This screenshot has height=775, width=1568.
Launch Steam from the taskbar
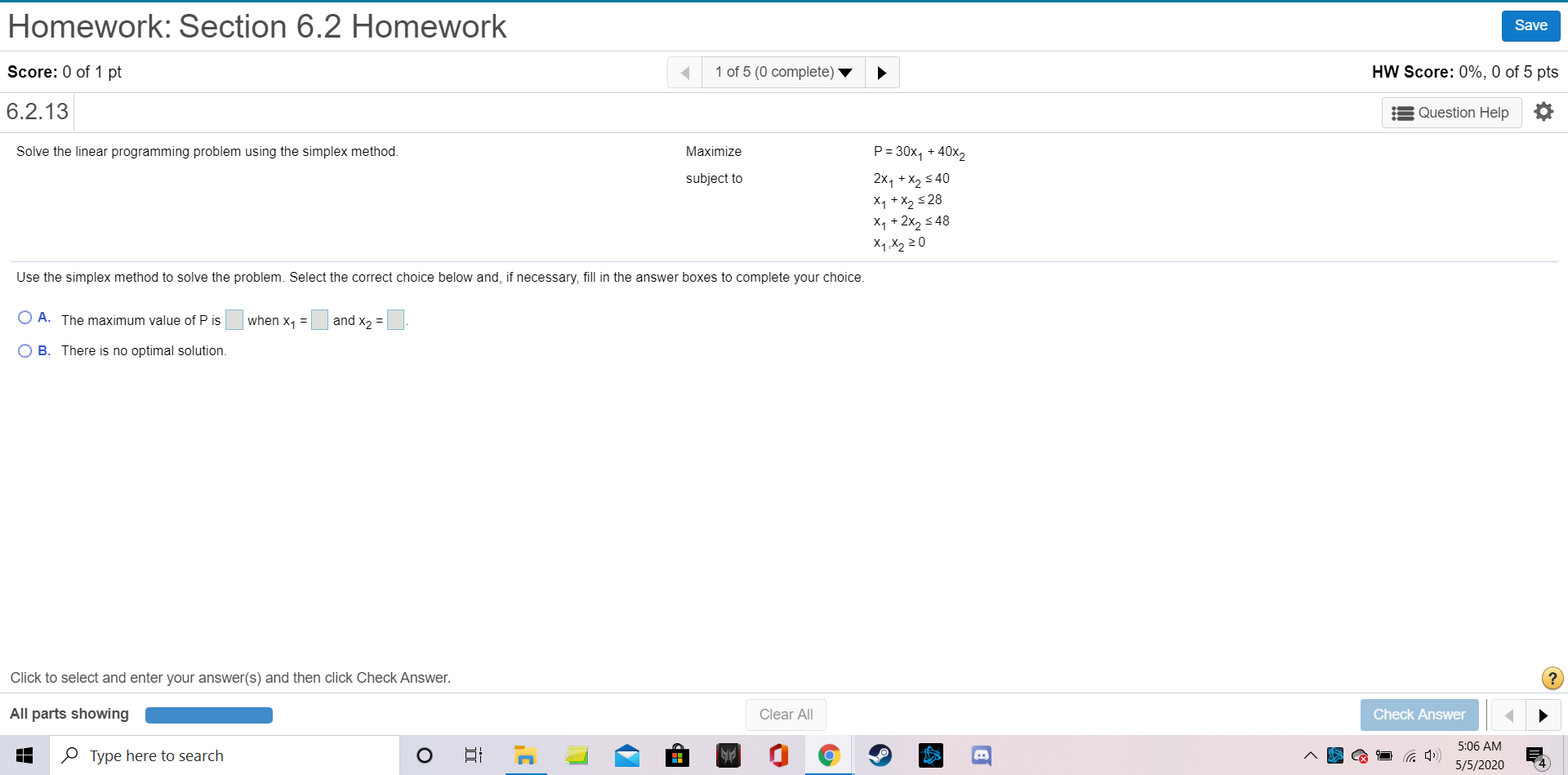[880, 755]
